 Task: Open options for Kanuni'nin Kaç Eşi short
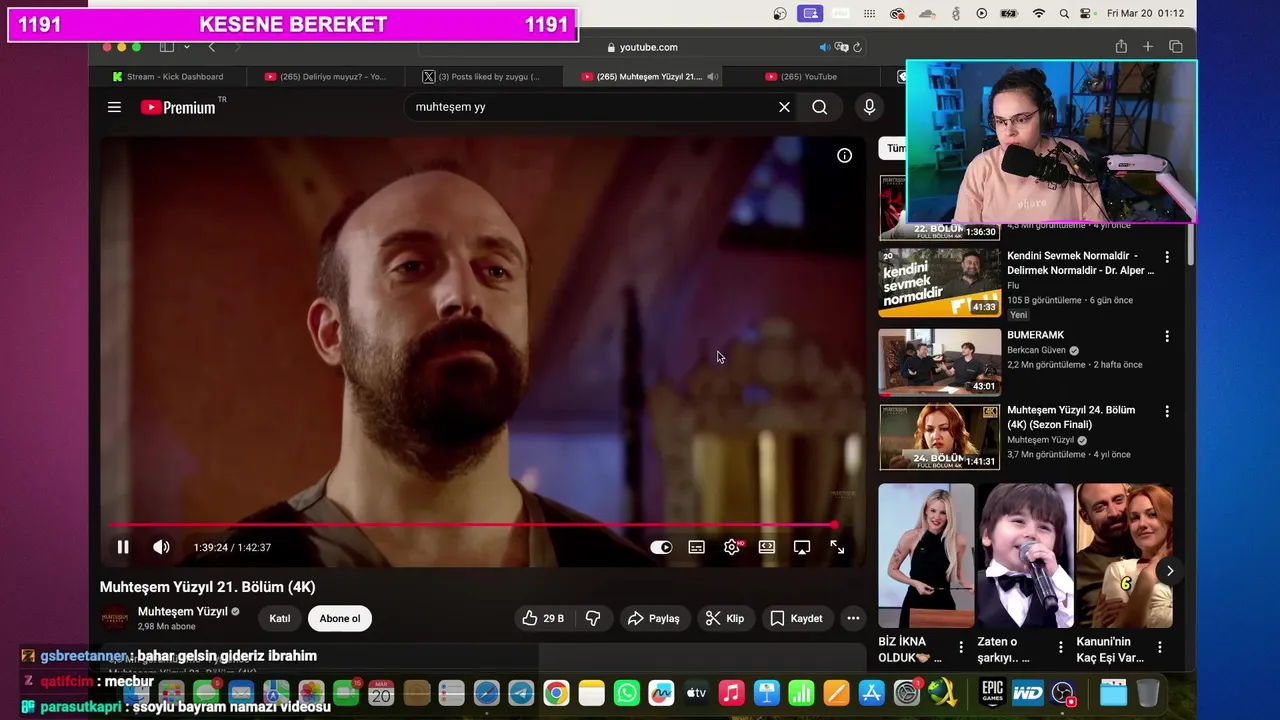click(1160, 647)
